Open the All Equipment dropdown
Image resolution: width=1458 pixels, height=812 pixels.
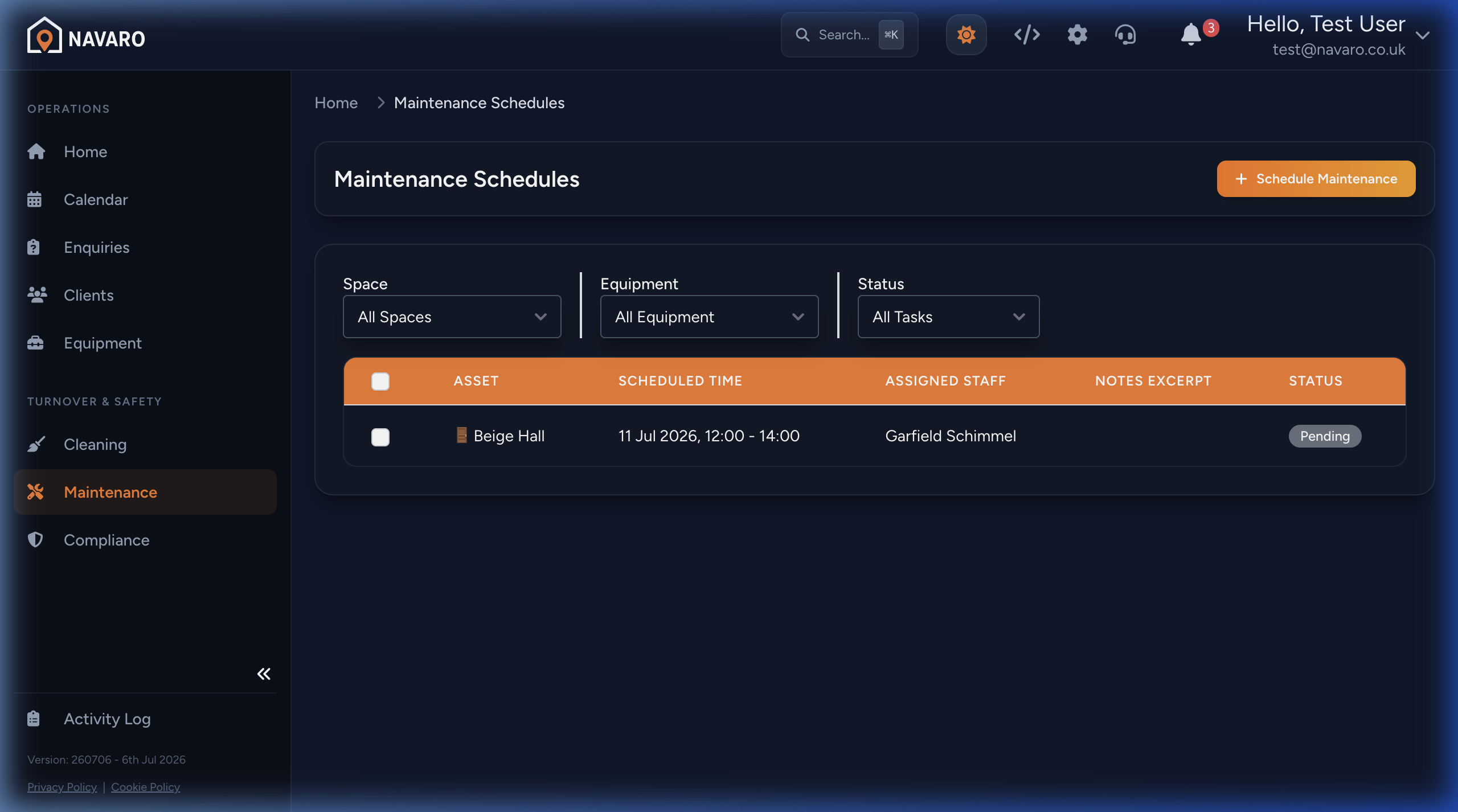[x=710, y=317]
